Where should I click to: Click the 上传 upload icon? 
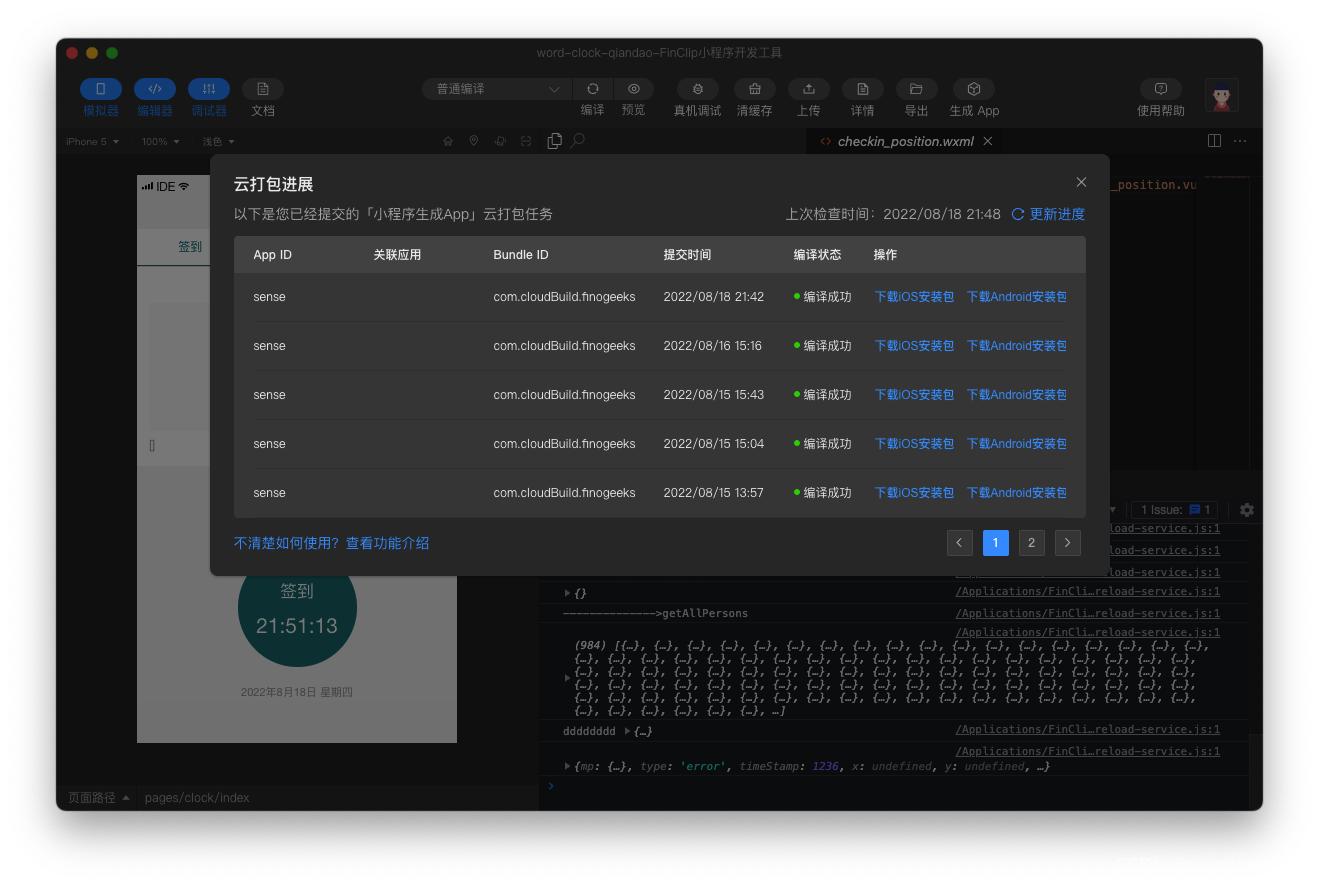click(809, 89)
